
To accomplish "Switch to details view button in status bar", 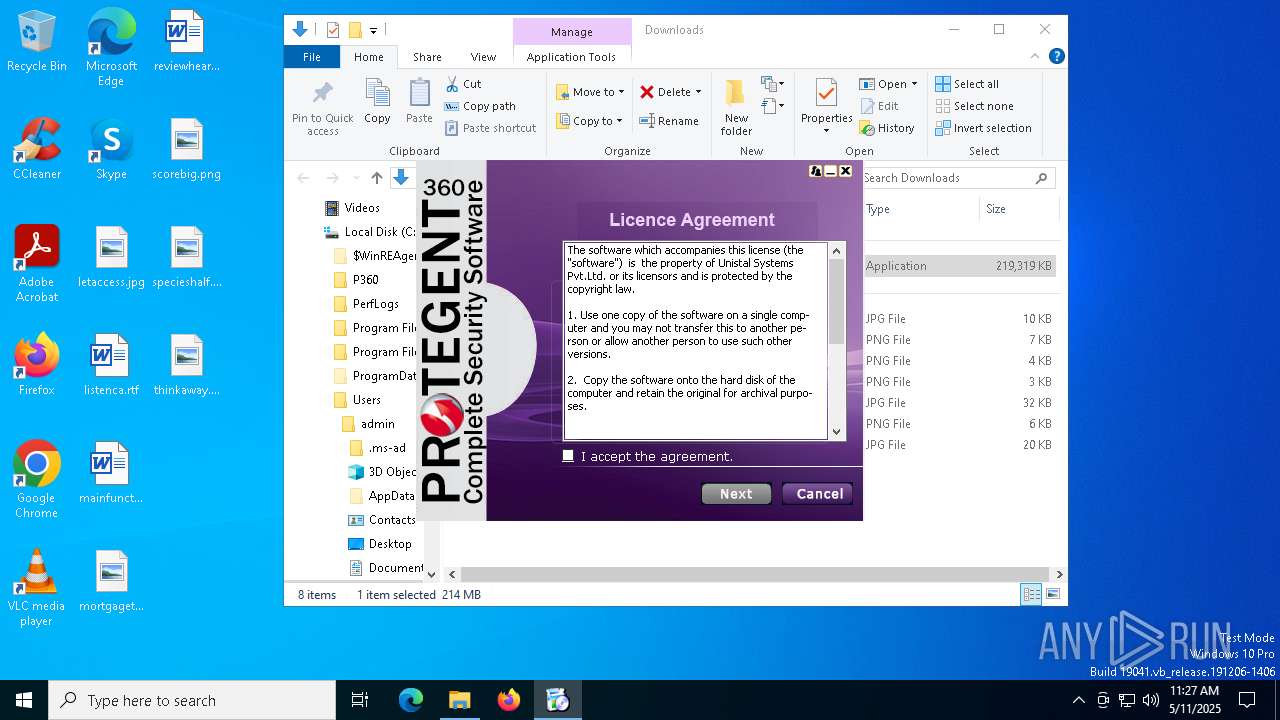I will click(1031, 595).
